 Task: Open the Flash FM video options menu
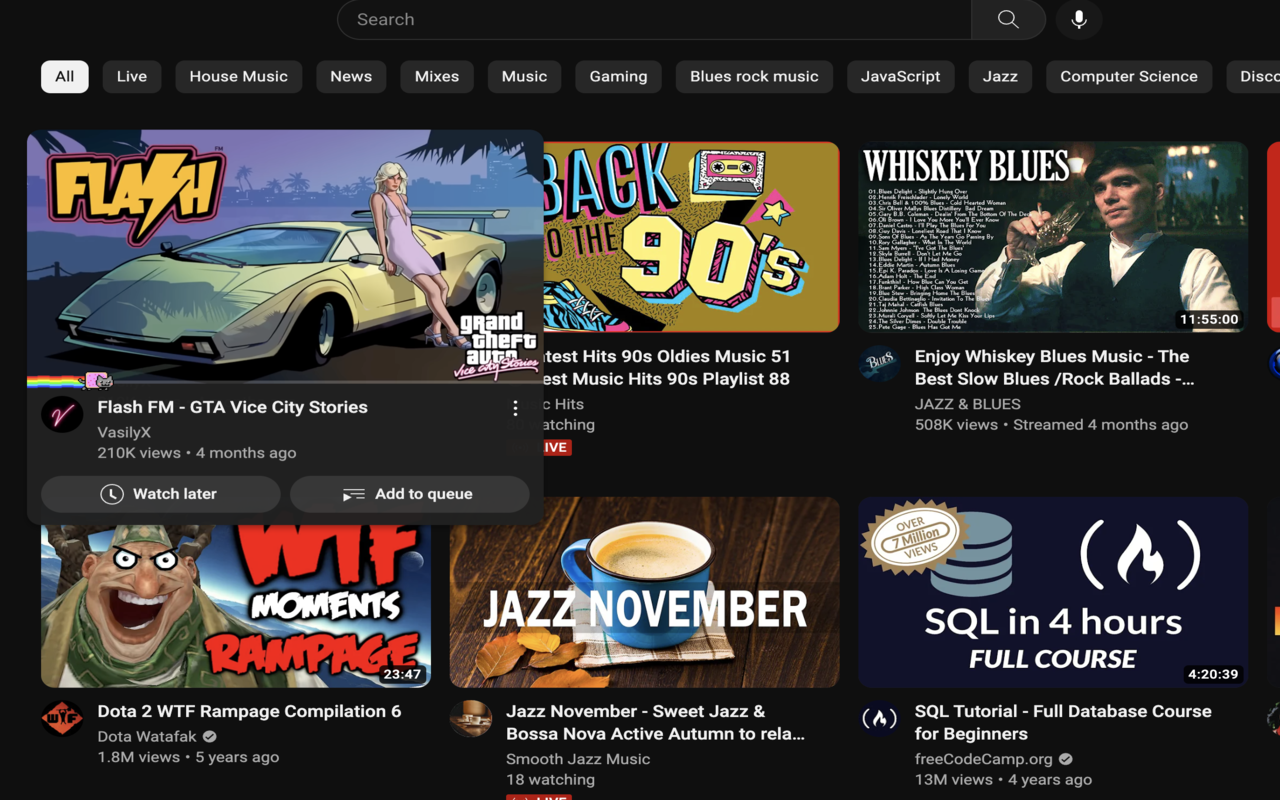click(x=515, y=408)
